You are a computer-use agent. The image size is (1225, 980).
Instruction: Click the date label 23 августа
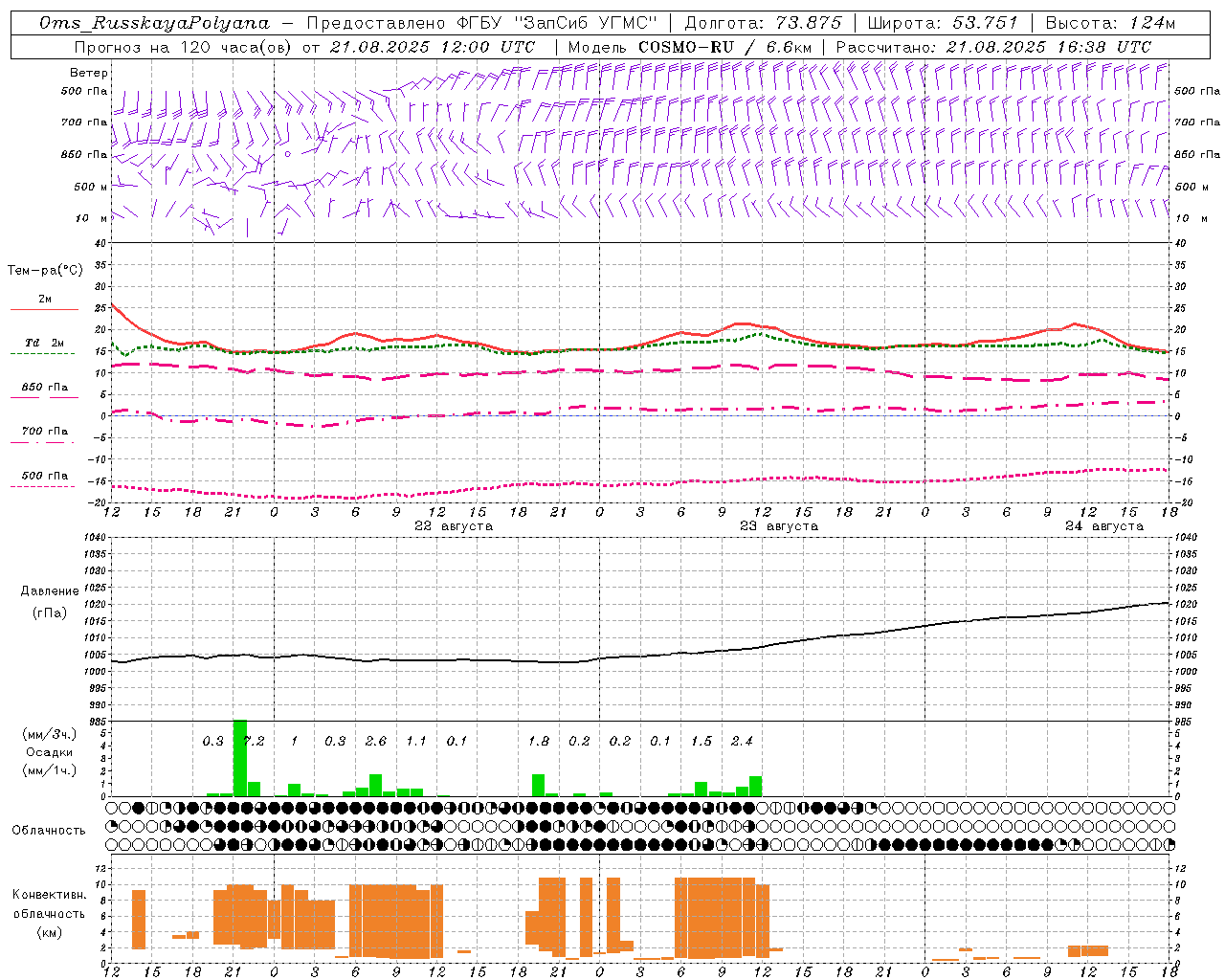tap(779, 526)
